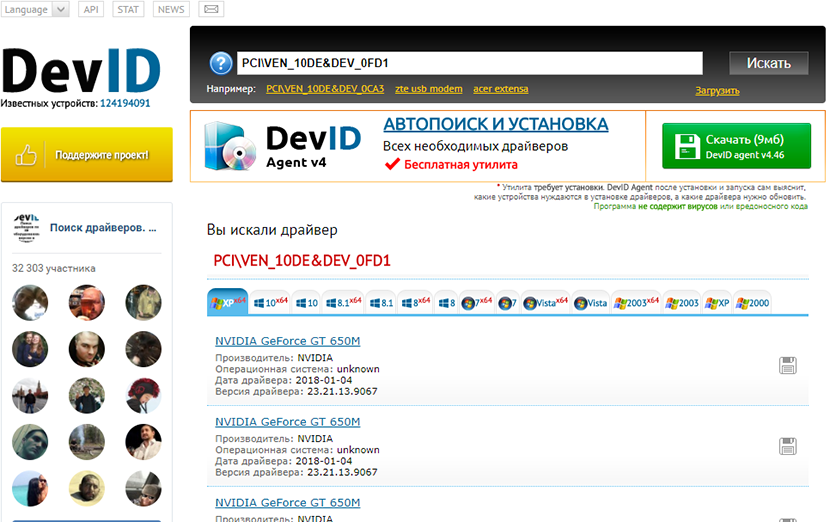Click the known devices count 124194091
830x522 pixels.
click(125, 103)
